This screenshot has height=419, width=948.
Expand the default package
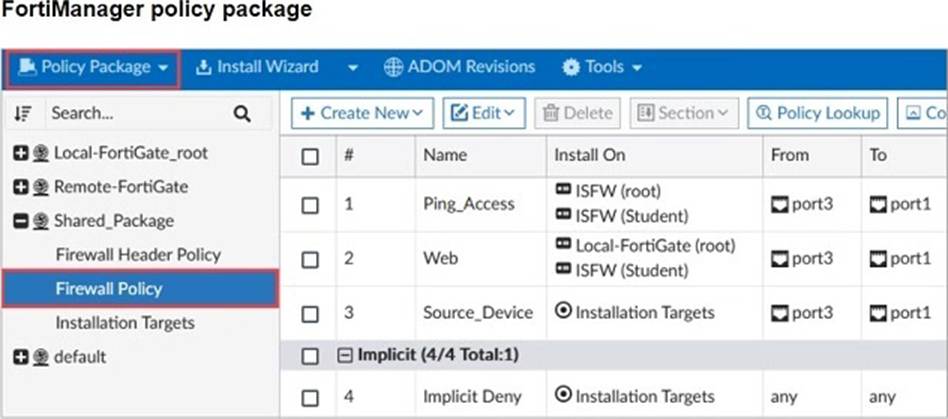(21, 357)
